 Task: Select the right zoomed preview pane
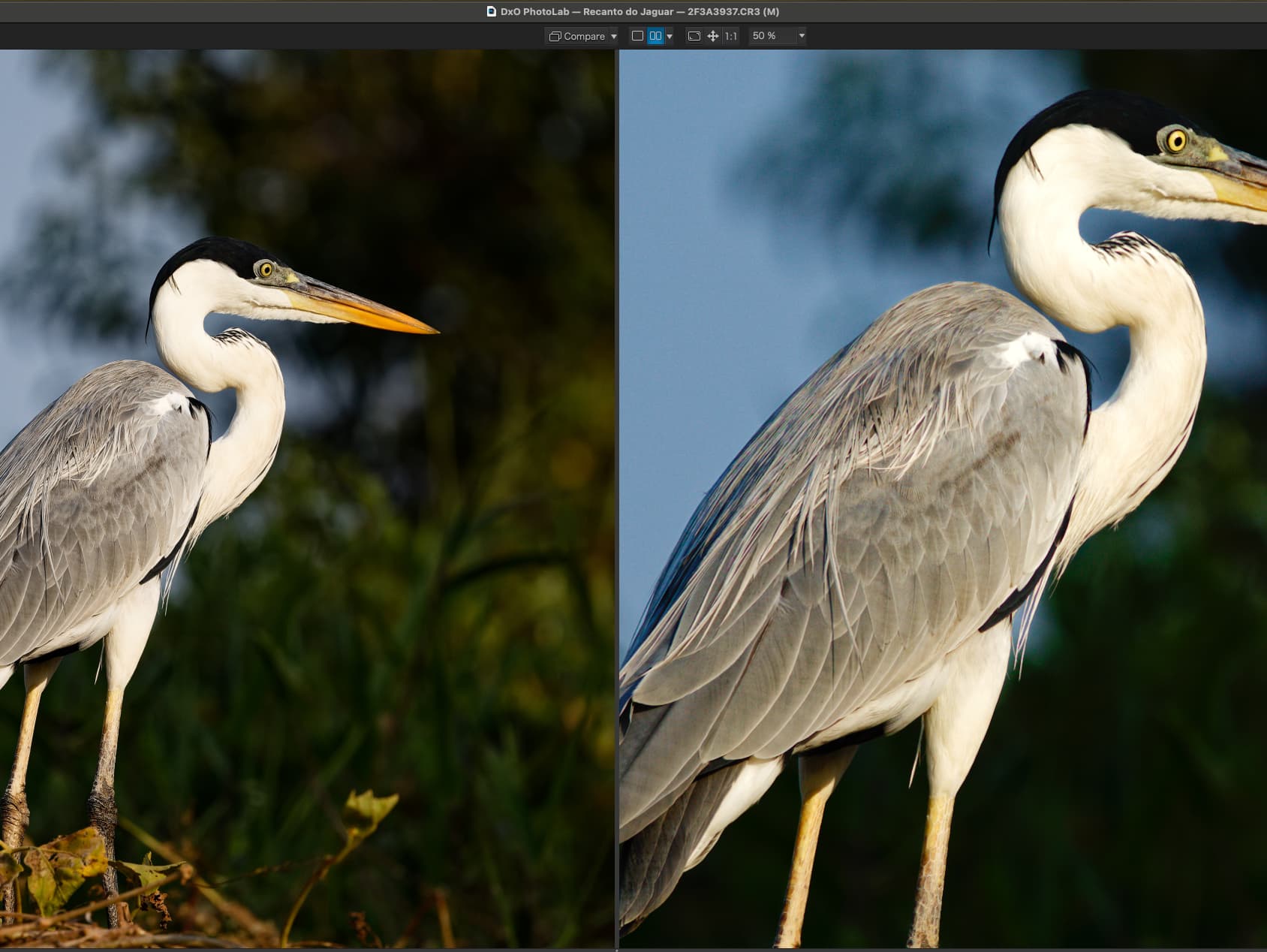click(943, 499)
